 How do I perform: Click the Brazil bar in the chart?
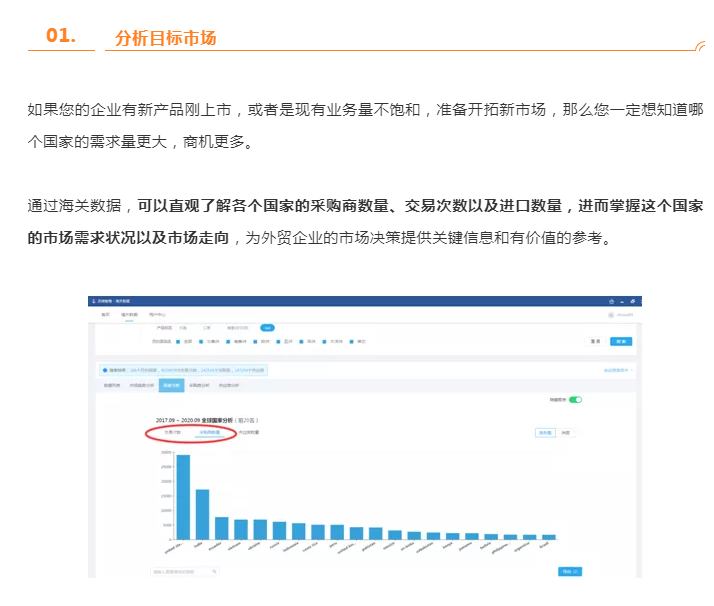coord(549,537)
